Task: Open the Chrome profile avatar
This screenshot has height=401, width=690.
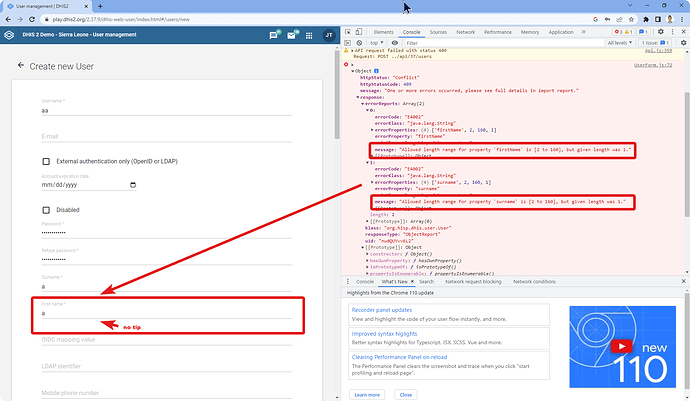Action: pyautogui.click(x=670, y=19)
